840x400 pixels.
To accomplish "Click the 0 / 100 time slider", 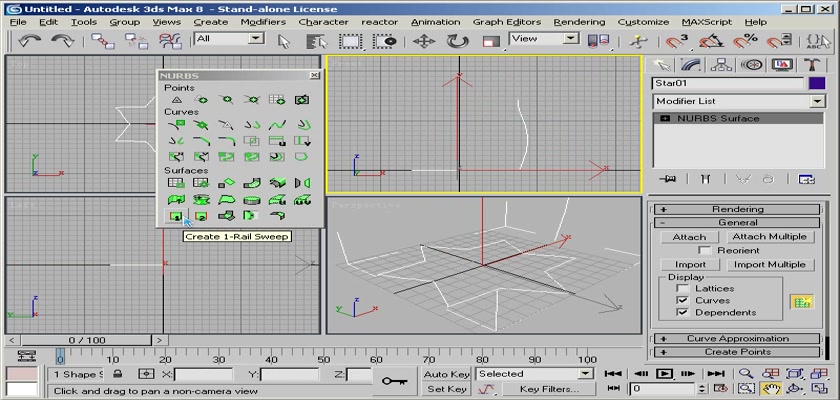I will click(86, 340).
